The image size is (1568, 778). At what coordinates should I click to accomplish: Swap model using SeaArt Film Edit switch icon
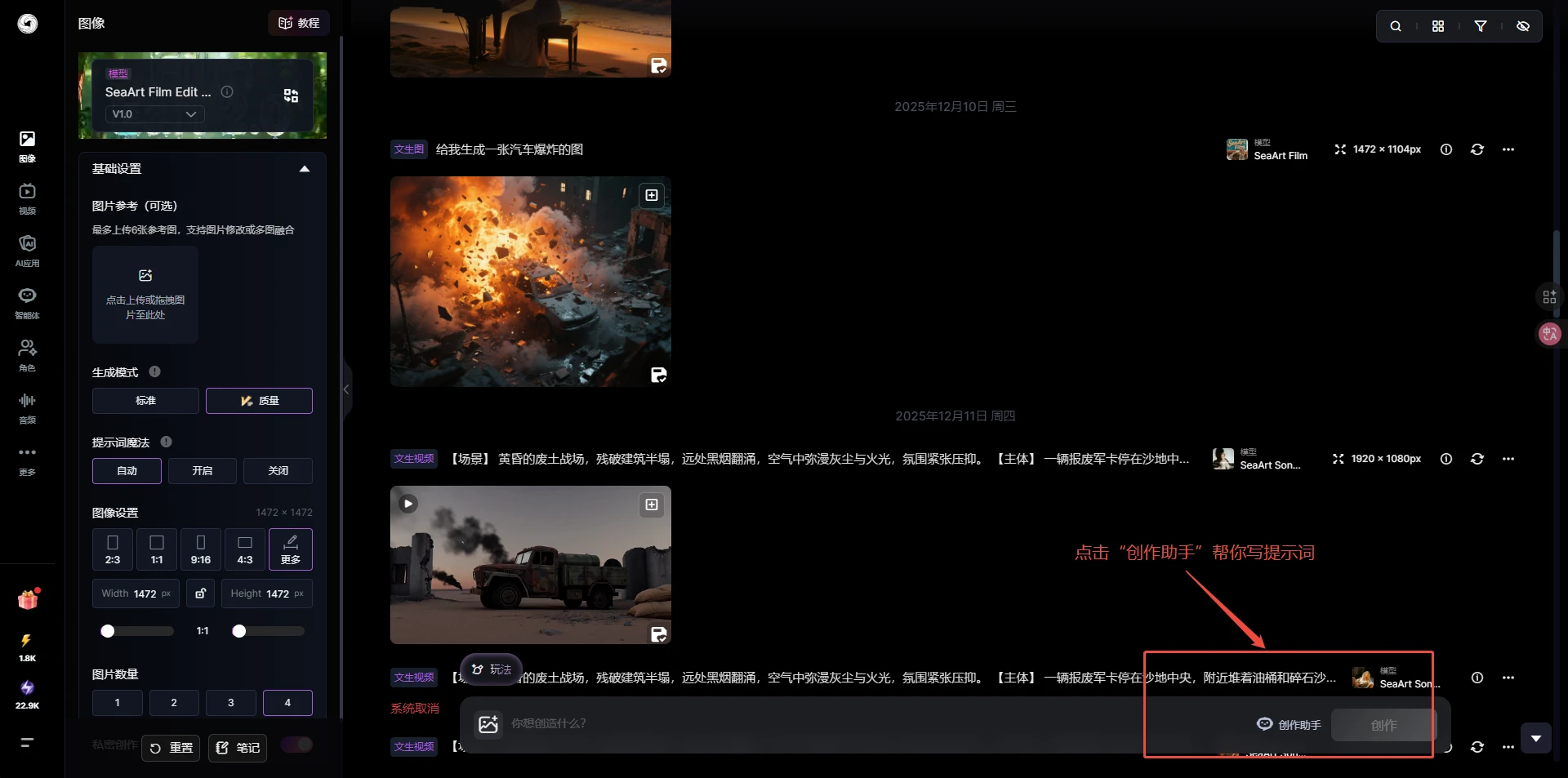pyautogui.click(x=291, y=96)
